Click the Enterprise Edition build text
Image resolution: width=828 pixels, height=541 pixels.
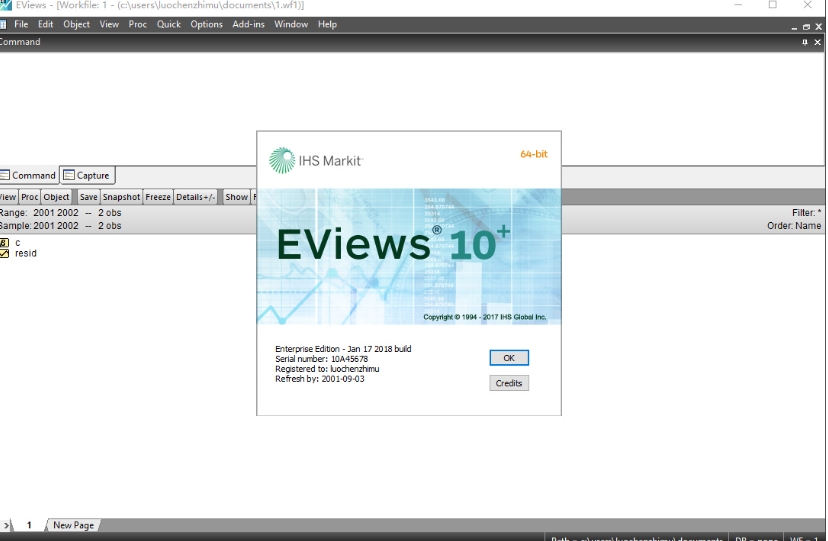[x=343, y=349]
